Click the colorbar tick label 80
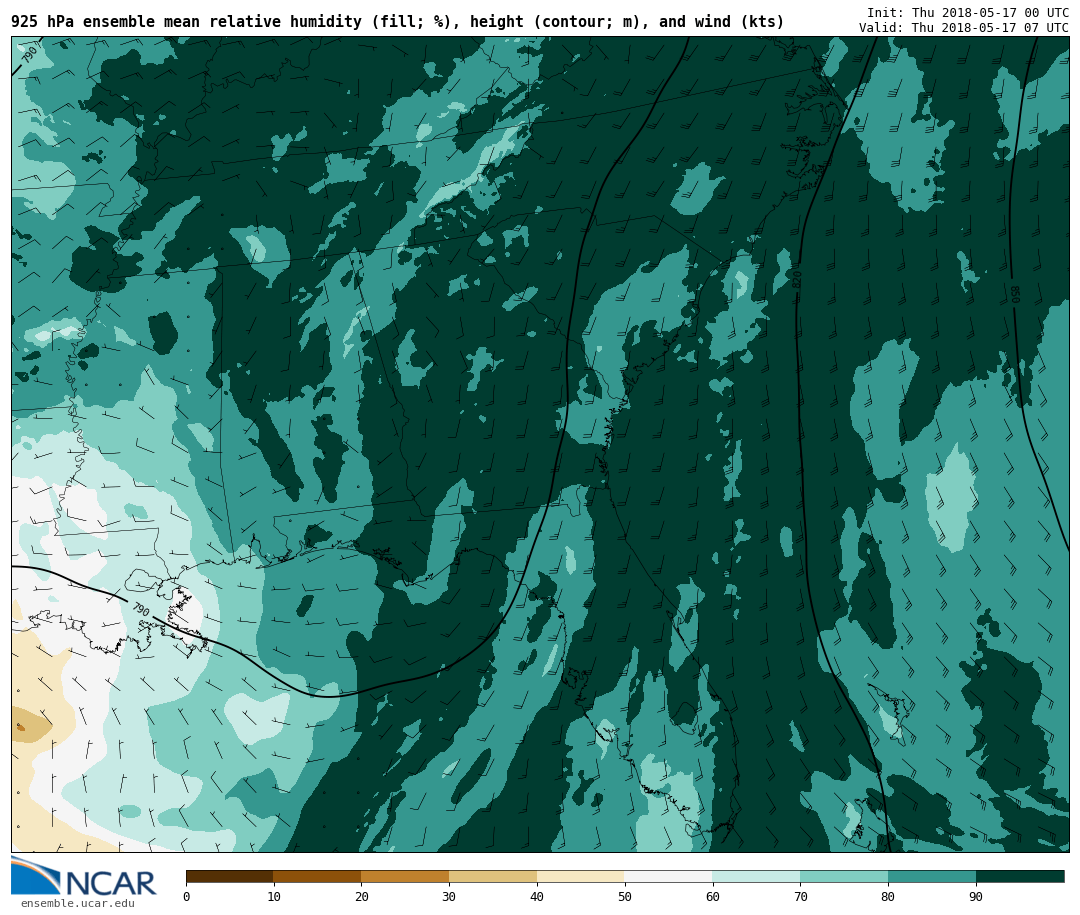1080x915 pixels. [x=888, y=896]
